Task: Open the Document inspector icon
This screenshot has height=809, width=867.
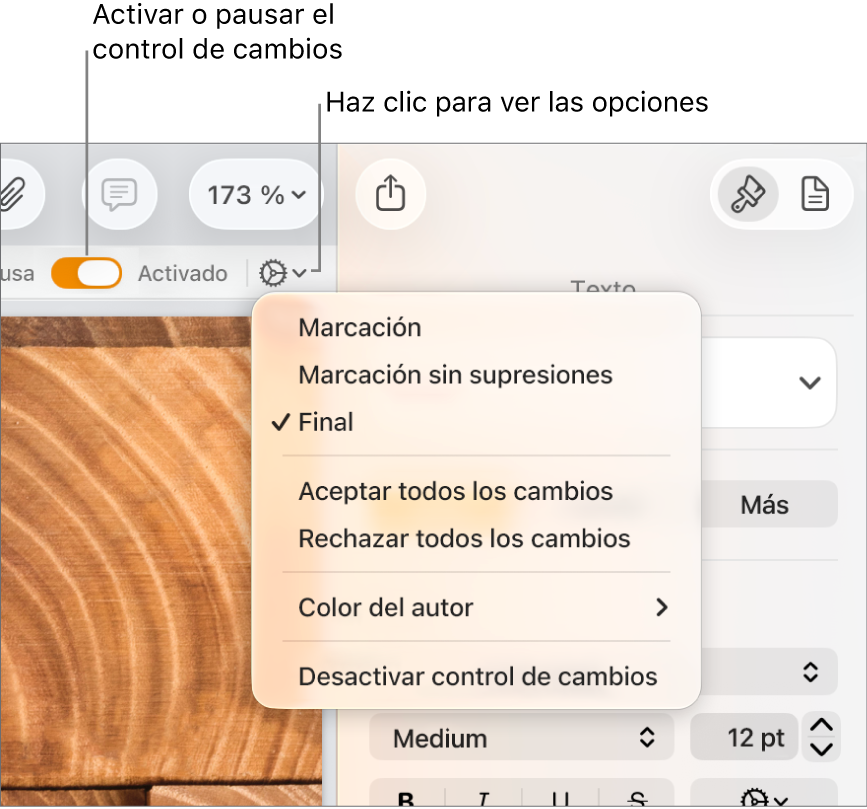Action: click(x=815, y=194)
